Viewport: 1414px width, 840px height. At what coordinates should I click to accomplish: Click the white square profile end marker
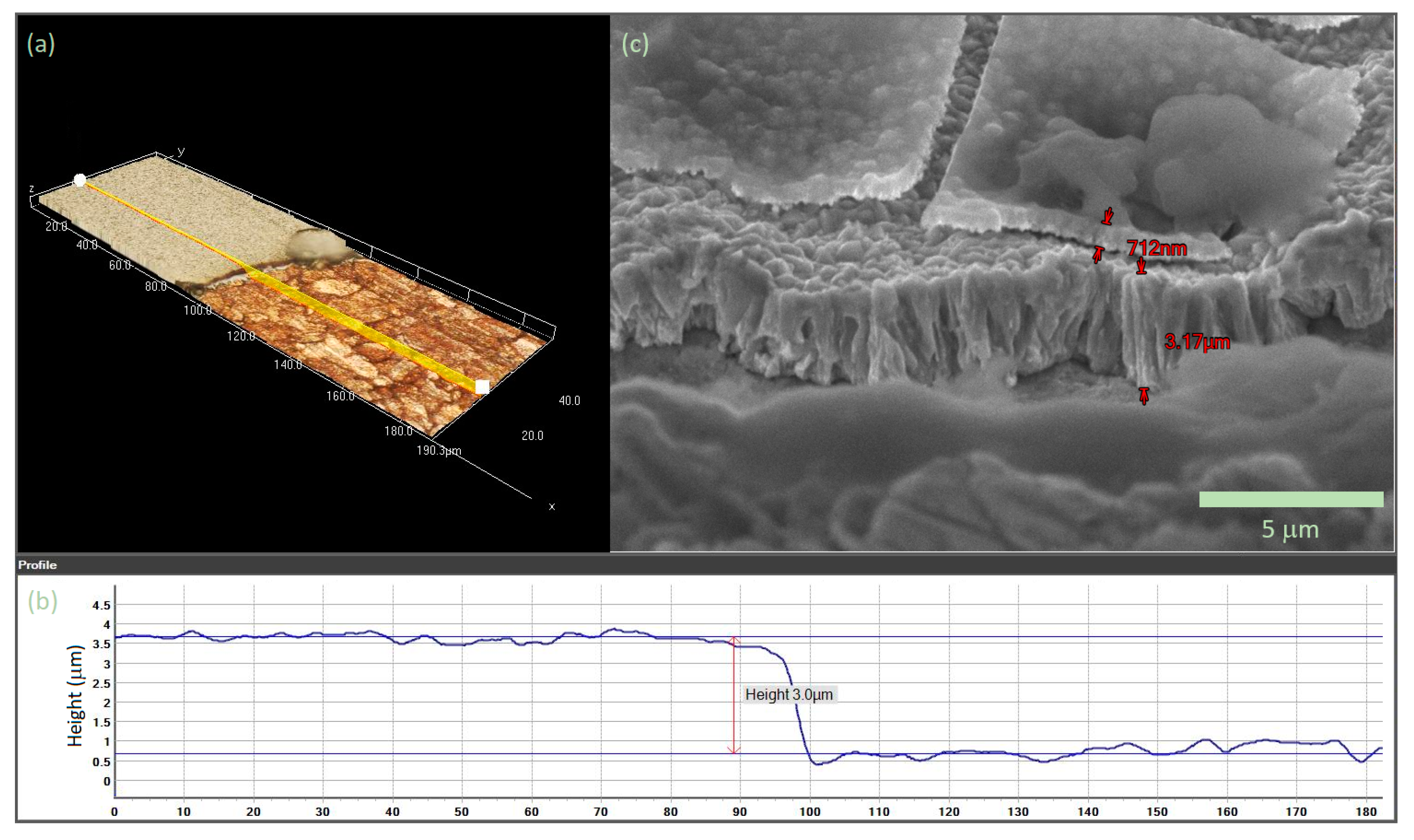pyautogui.click(x=482, y=387)
